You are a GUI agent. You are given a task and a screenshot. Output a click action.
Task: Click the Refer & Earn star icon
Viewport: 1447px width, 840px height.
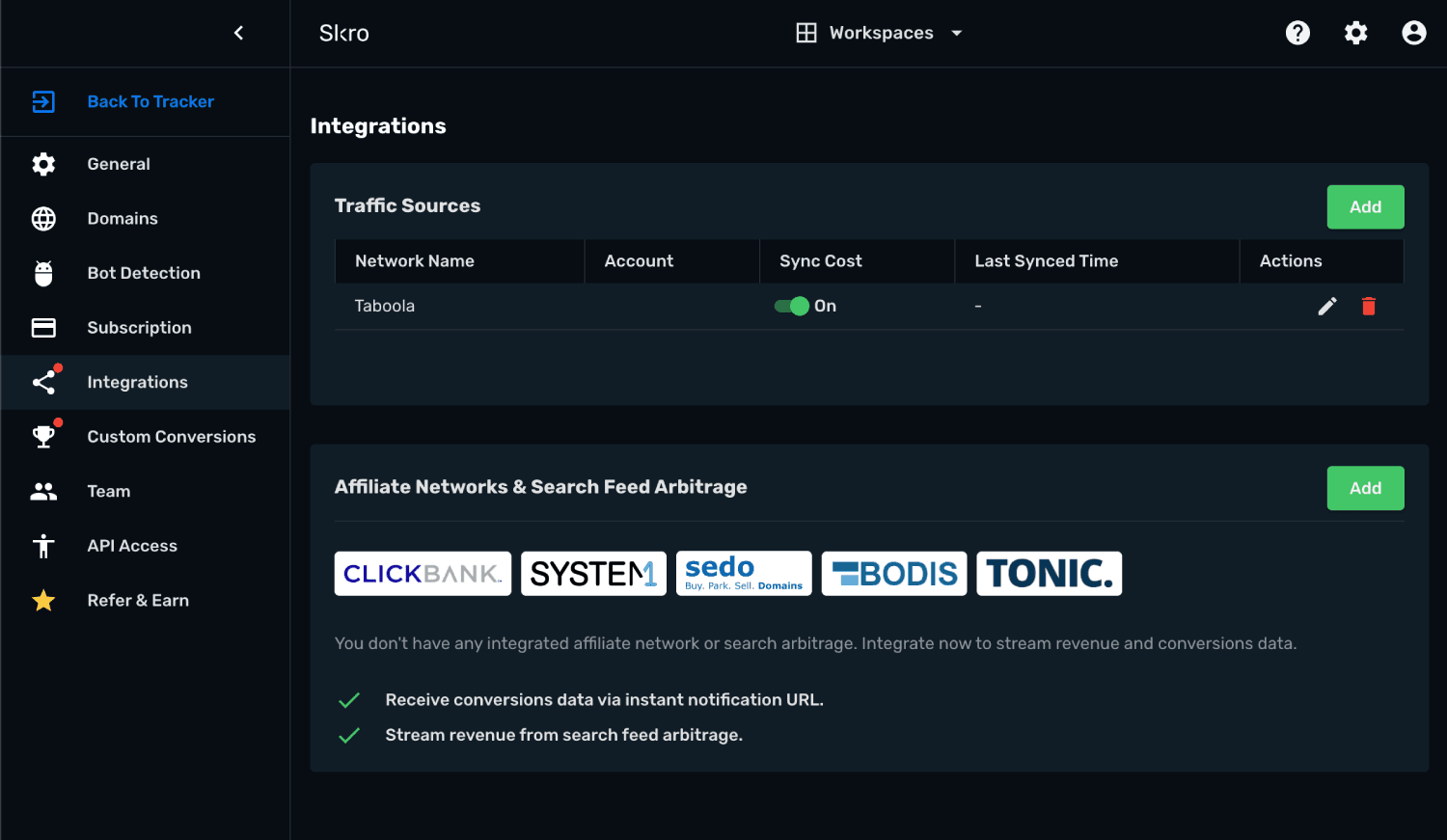(43, 601)
